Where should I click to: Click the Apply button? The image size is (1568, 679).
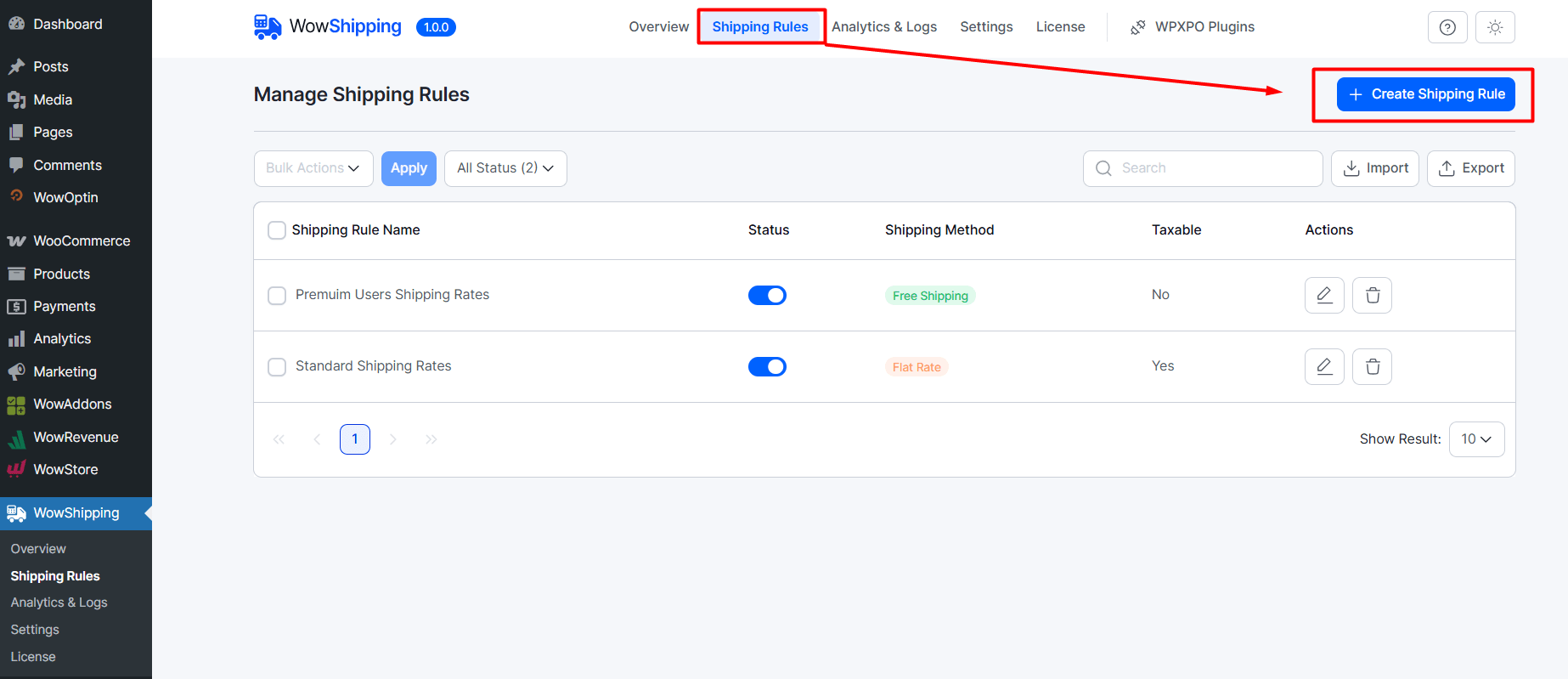tap(409, 168)
